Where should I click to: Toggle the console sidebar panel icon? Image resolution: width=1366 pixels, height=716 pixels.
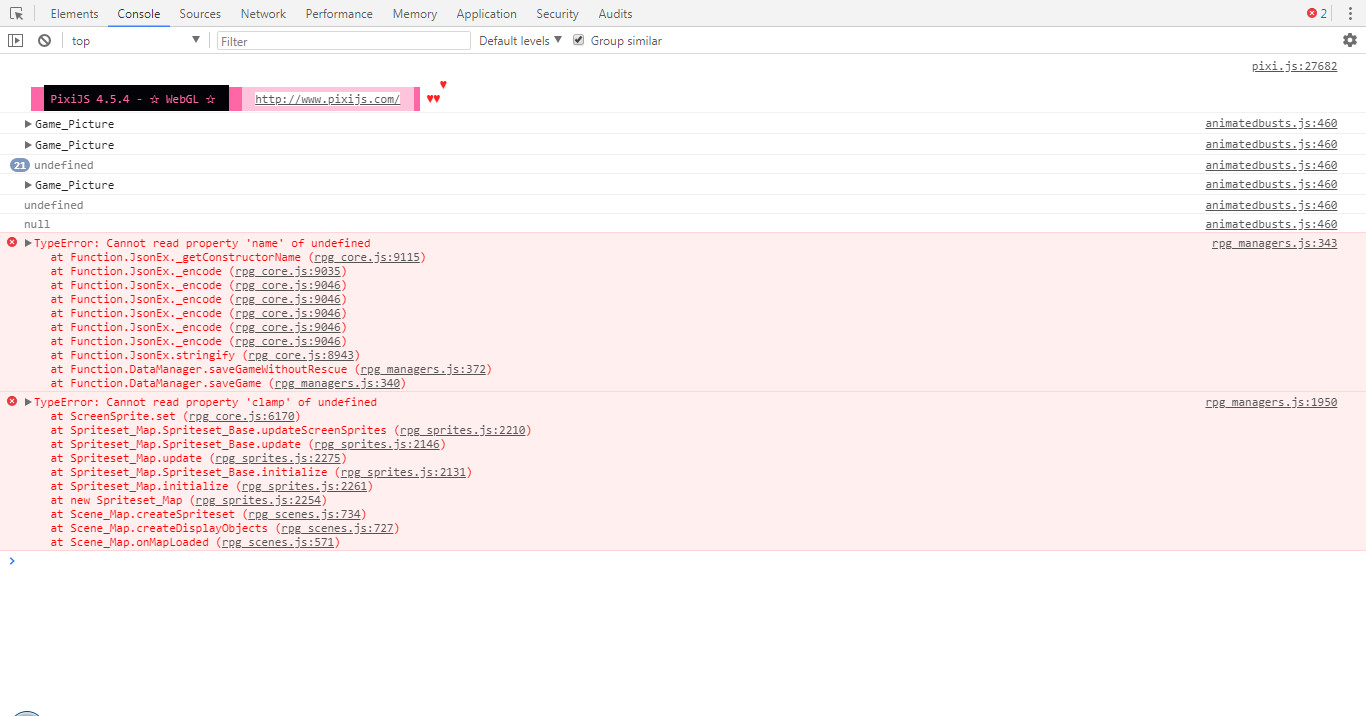click(x=15, y=40)
